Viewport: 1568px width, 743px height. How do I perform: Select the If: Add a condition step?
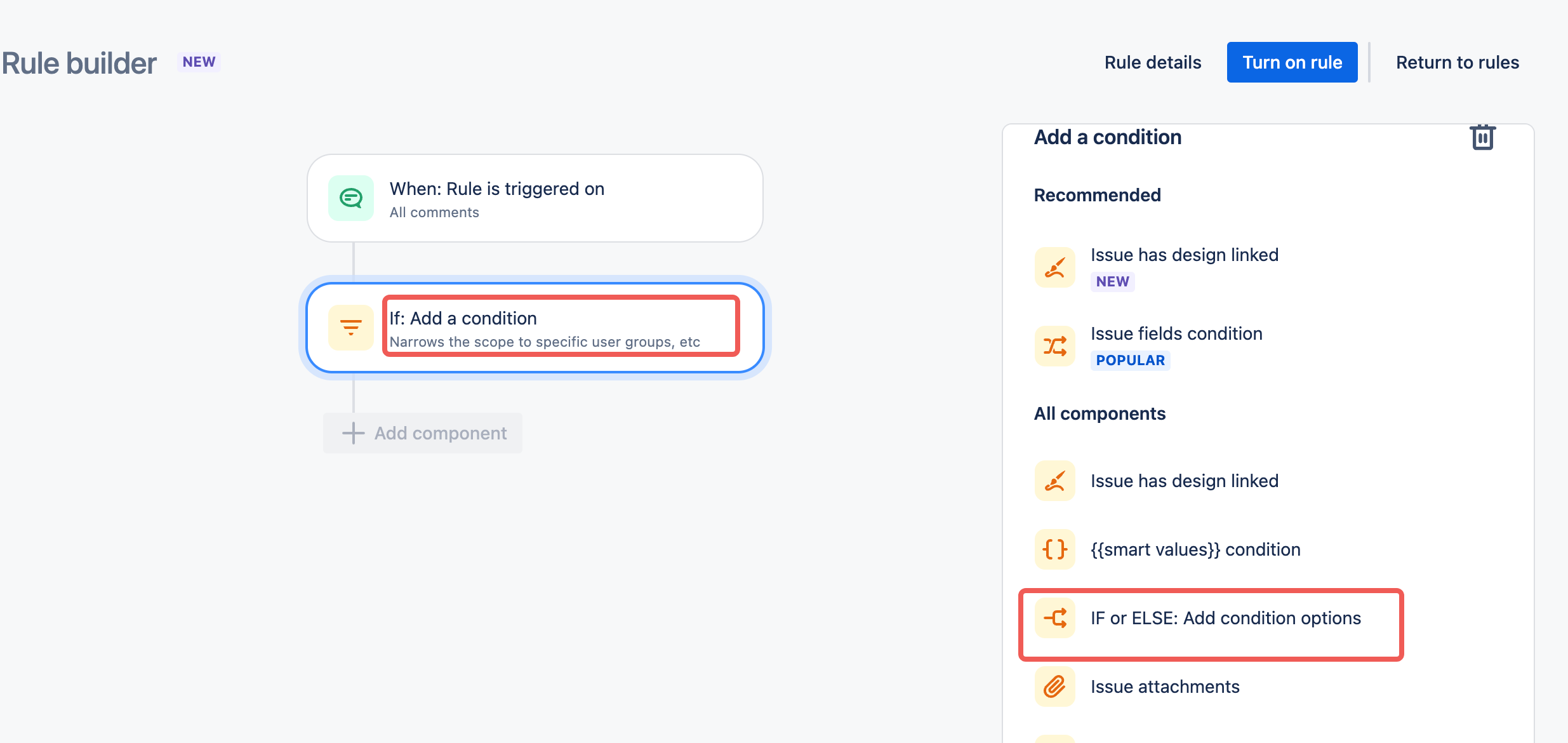(535, 328)
